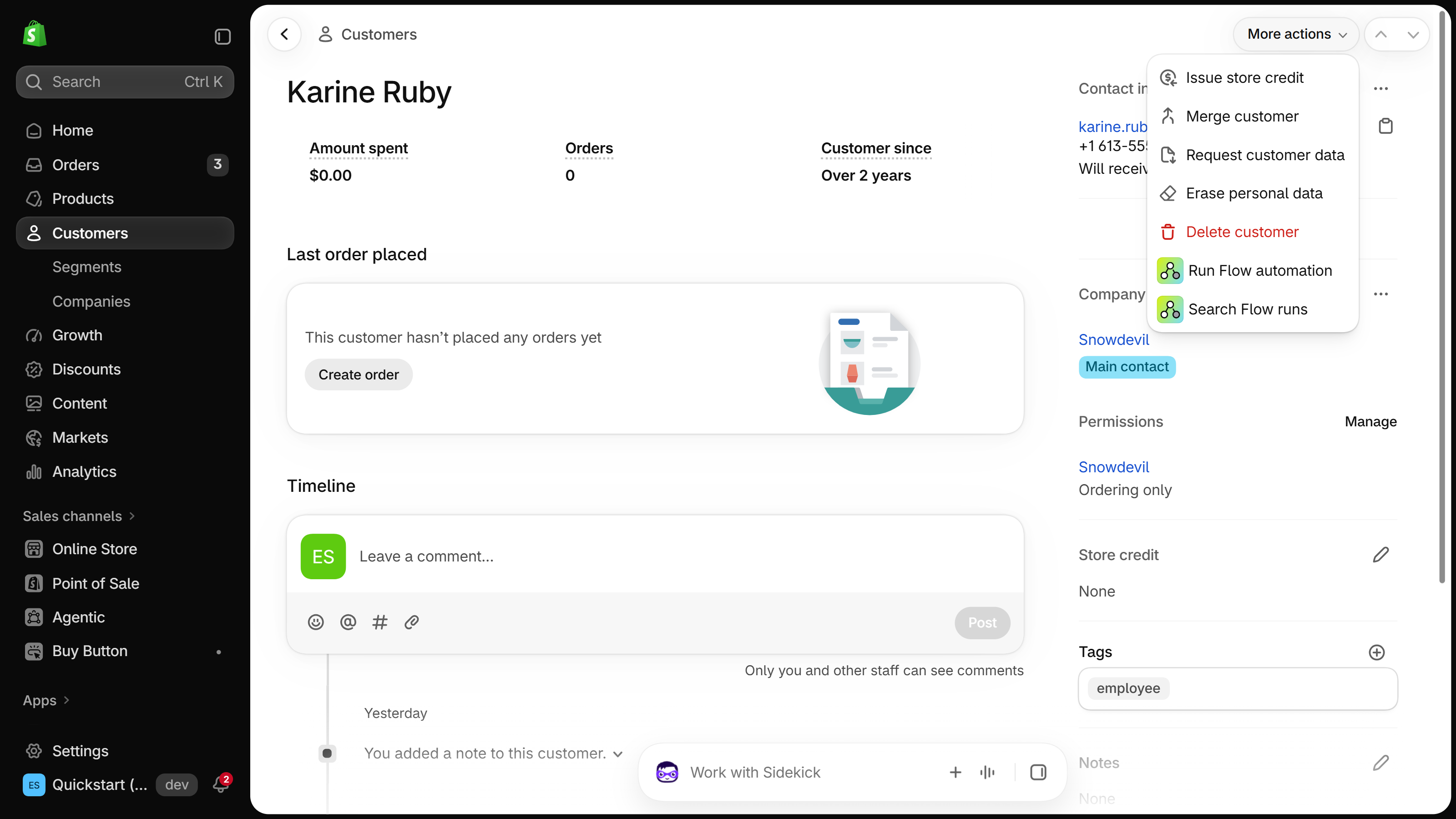This screenshot has width=1456, height=819.
Task: Click Manage next to Permissions
Action: point(1370,422)
